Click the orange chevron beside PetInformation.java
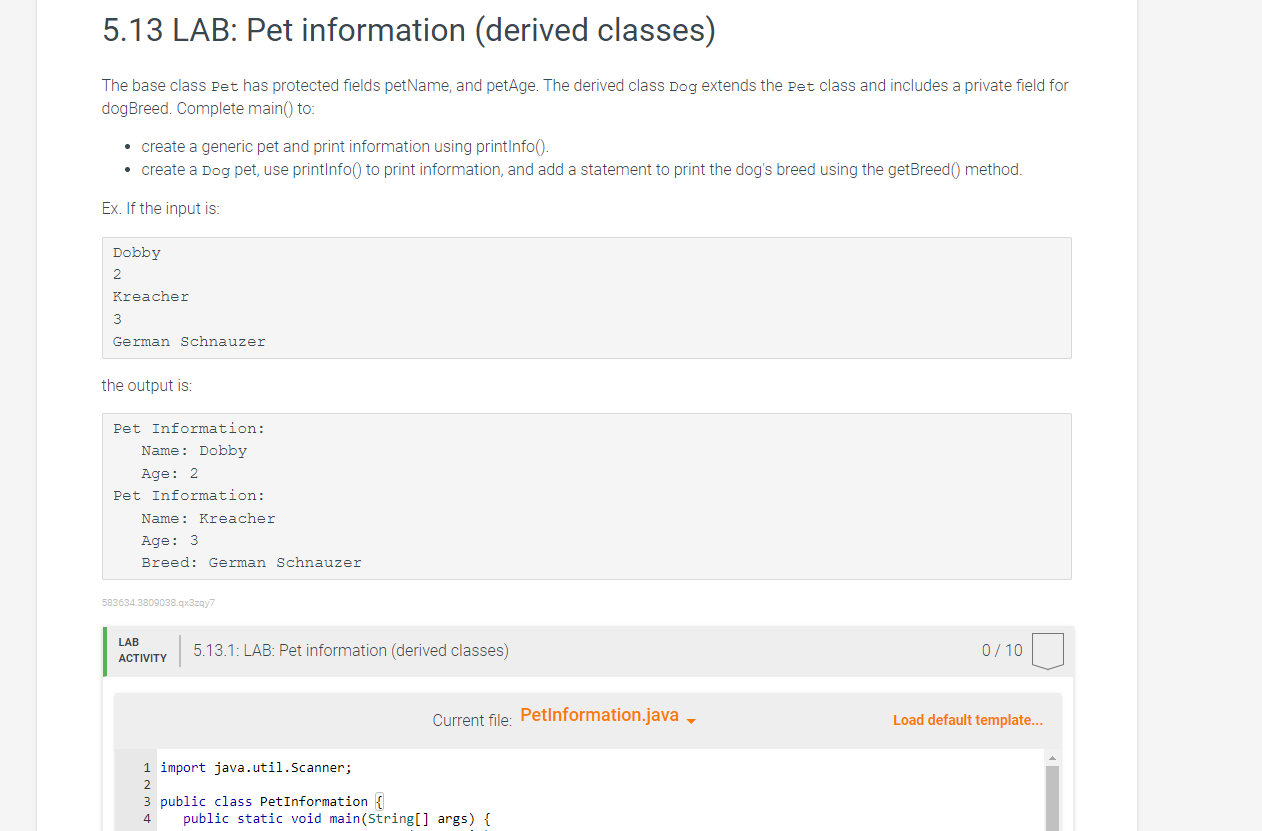Viewport: 1262px width, 831px height. click(x=691, y=719)
